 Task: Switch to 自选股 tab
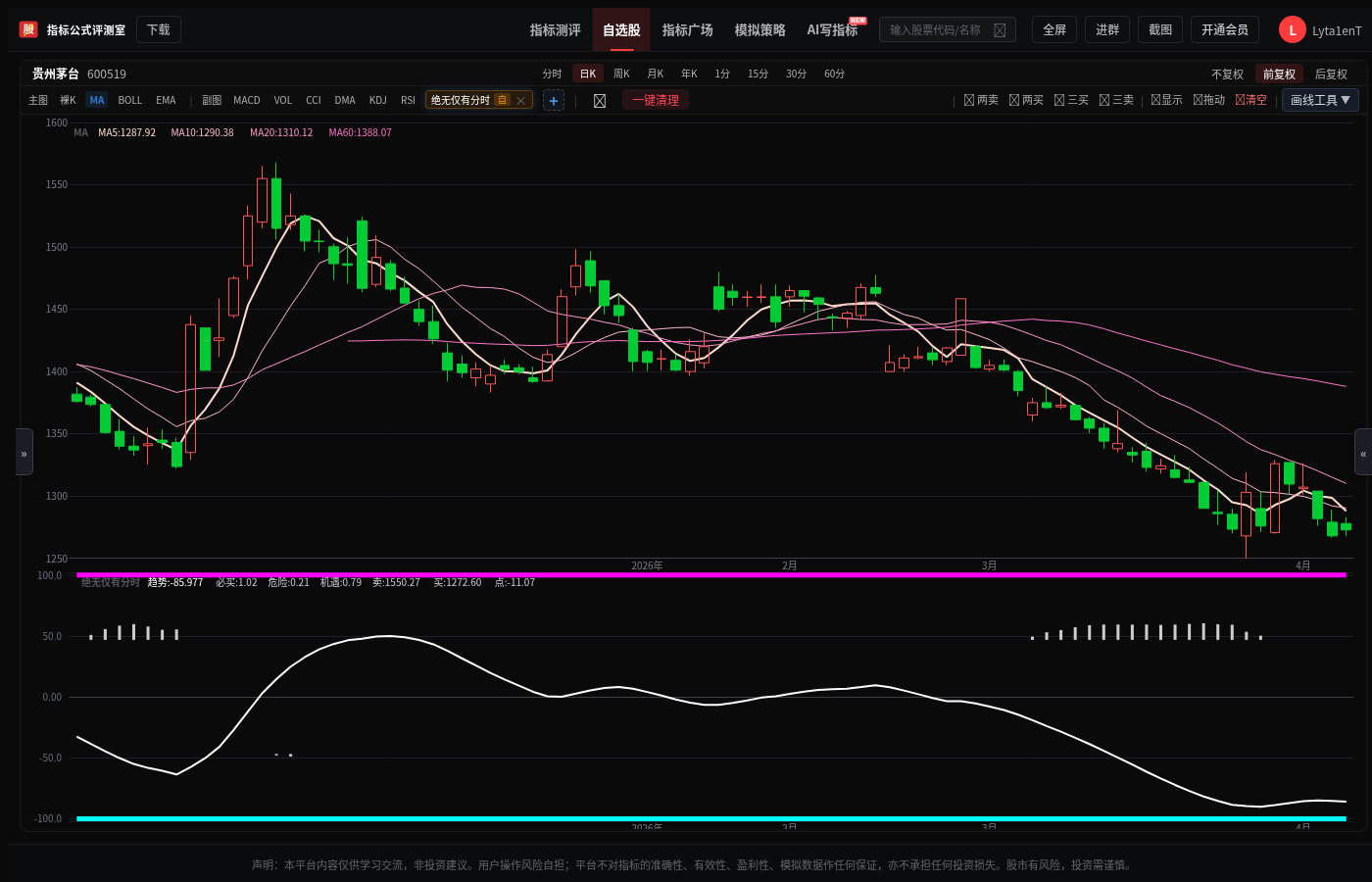(621, 30)
